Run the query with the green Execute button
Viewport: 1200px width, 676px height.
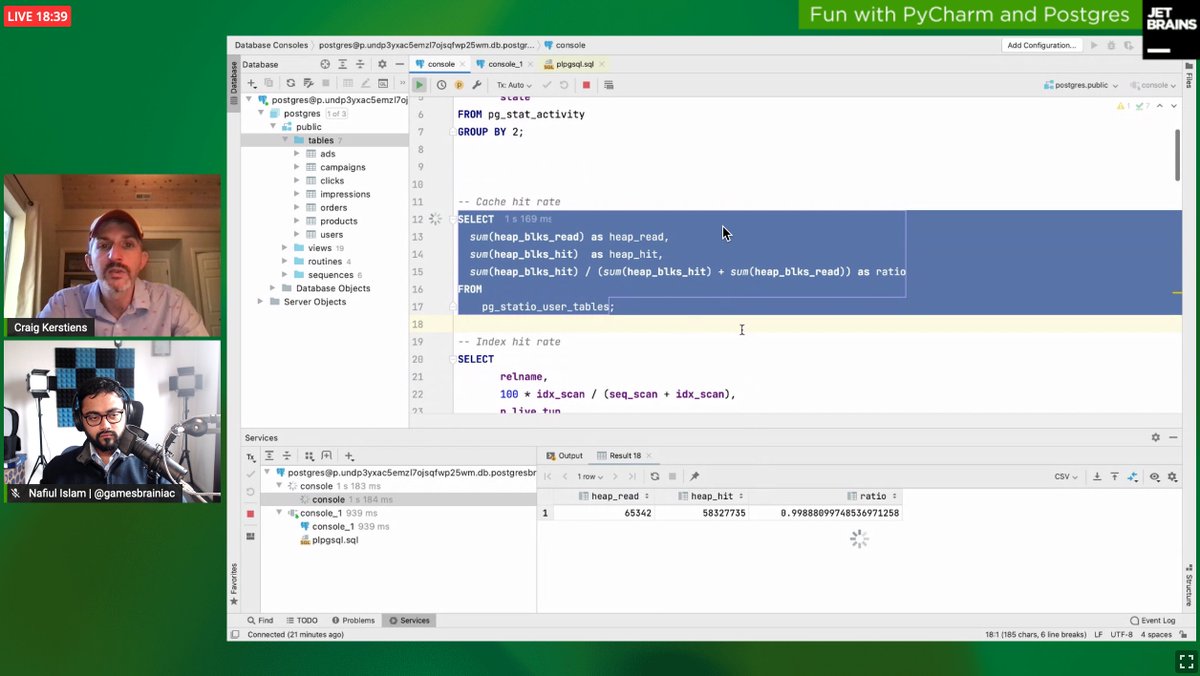(x=420, y=85)
